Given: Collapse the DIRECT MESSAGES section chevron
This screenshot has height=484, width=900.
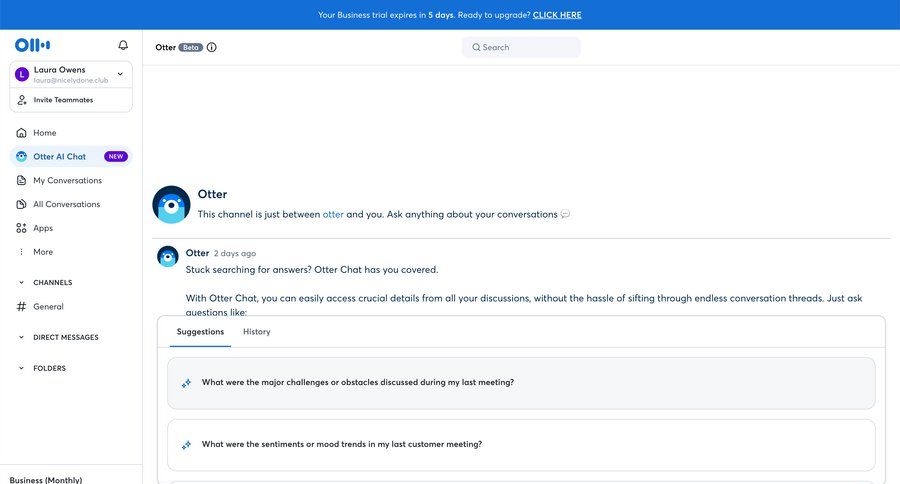Looking at the screenshot, I should (x=21, y=337).
